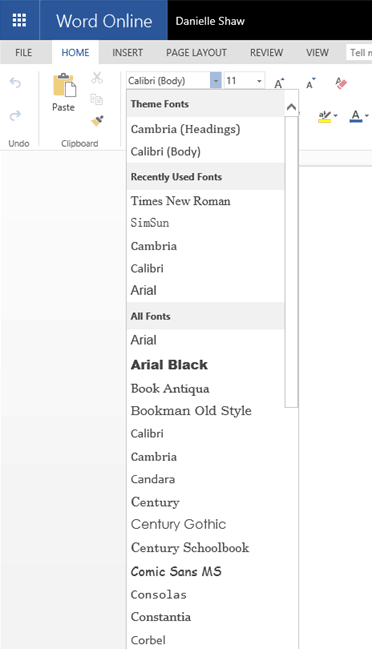Select Cambria under Recently Used Fonts
The image size is (372, 649).
tap(206, 246)
